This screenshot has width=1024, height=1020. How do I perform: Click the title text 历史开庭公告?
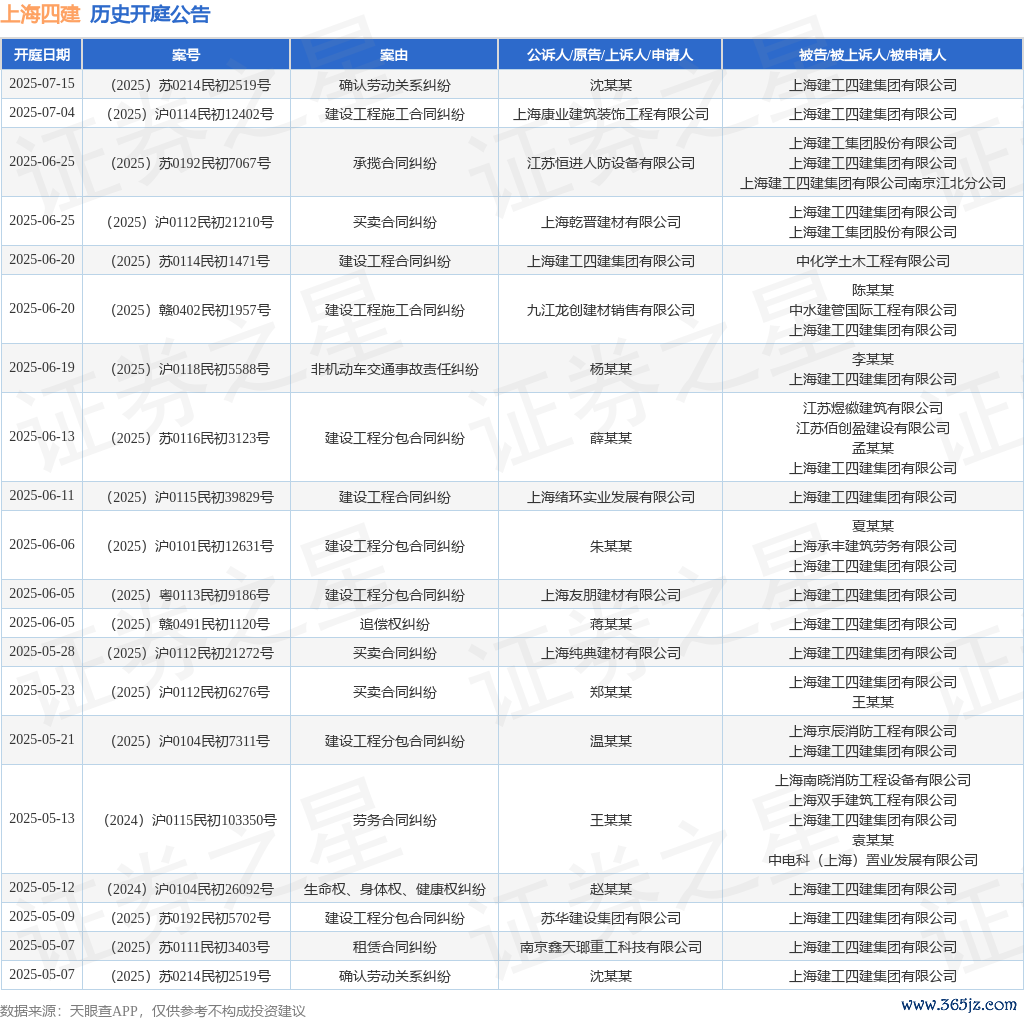[150, 14]
